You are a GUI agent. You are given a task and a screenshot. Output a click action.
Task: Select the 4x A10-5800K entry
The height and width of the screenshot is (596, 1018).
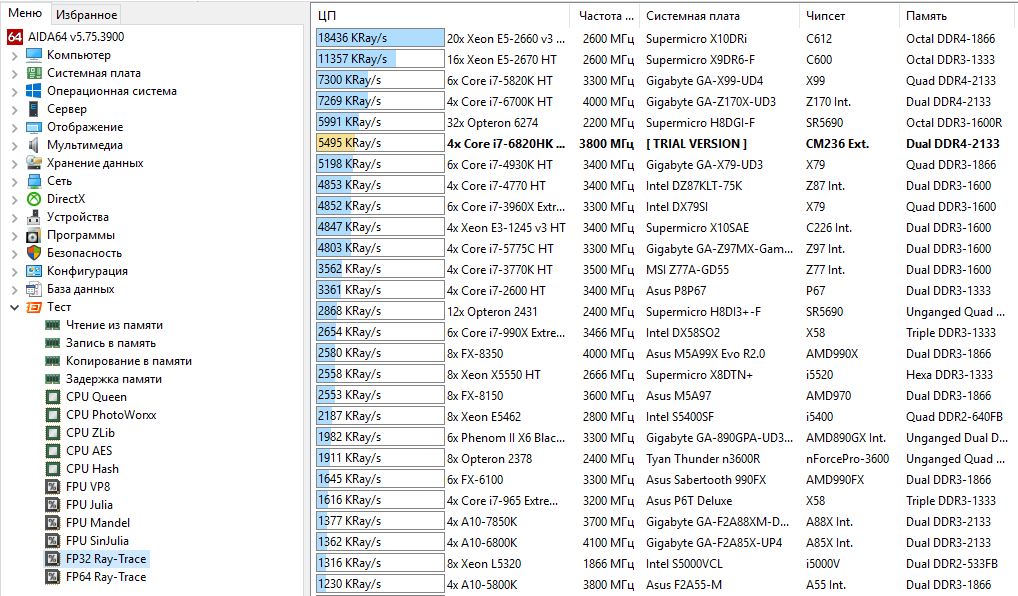point(482,584)
